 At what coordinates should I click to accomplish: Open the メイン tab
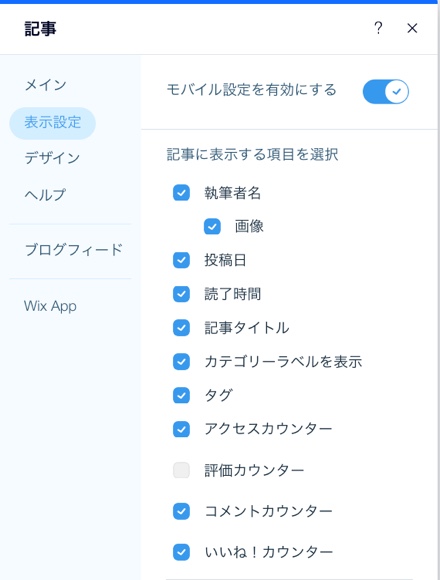(x=45, y=85)
